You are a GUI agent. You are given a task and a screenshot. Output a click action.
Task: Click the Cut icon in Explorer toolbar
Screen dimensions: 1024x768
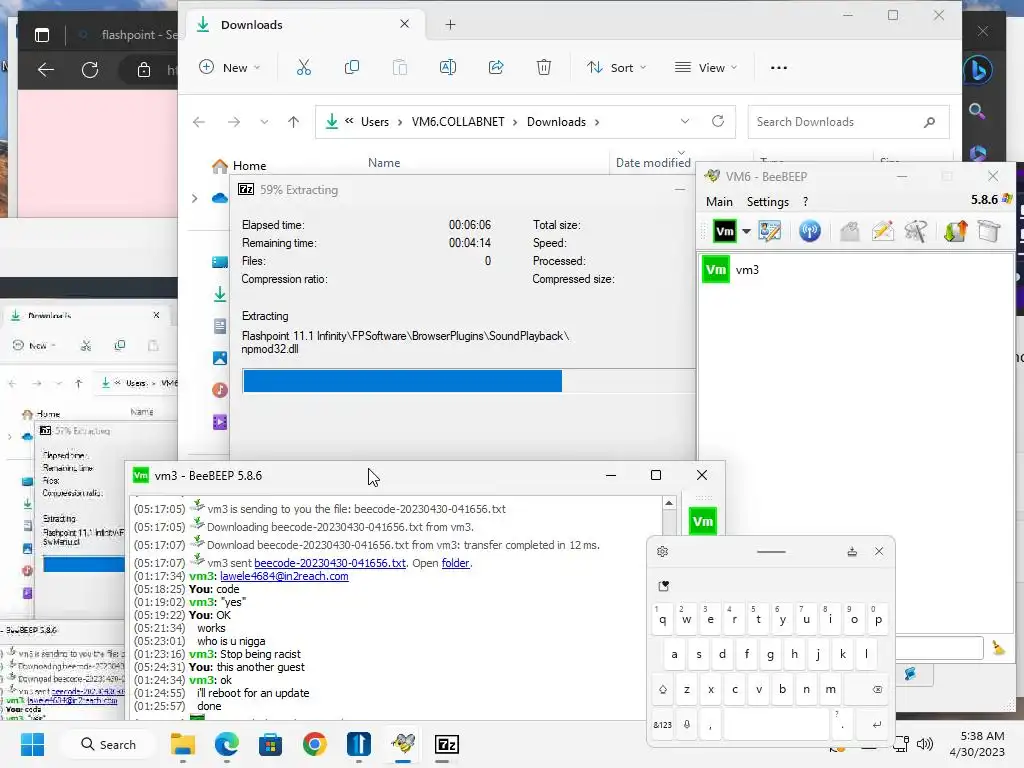click(304, 67)
